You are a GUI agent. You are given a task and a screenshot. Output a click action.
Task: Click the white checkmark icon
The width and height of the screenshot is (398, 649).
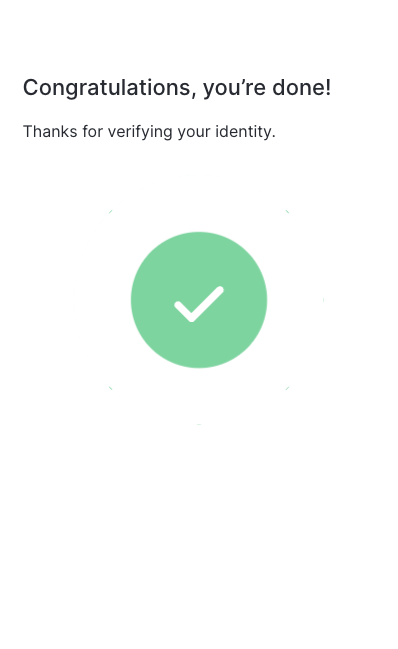(x=199, y=304)
